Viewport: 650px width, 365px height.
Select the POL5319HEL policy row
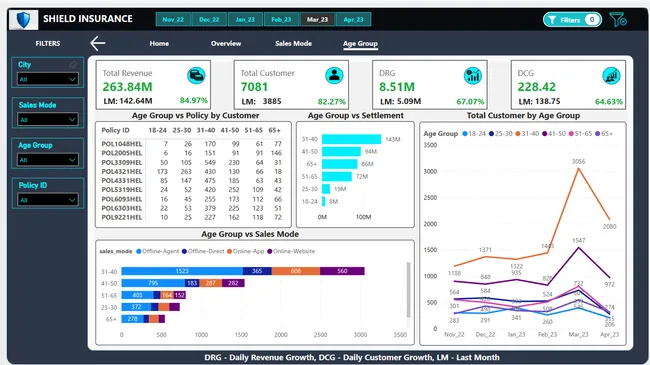(192, 190)
